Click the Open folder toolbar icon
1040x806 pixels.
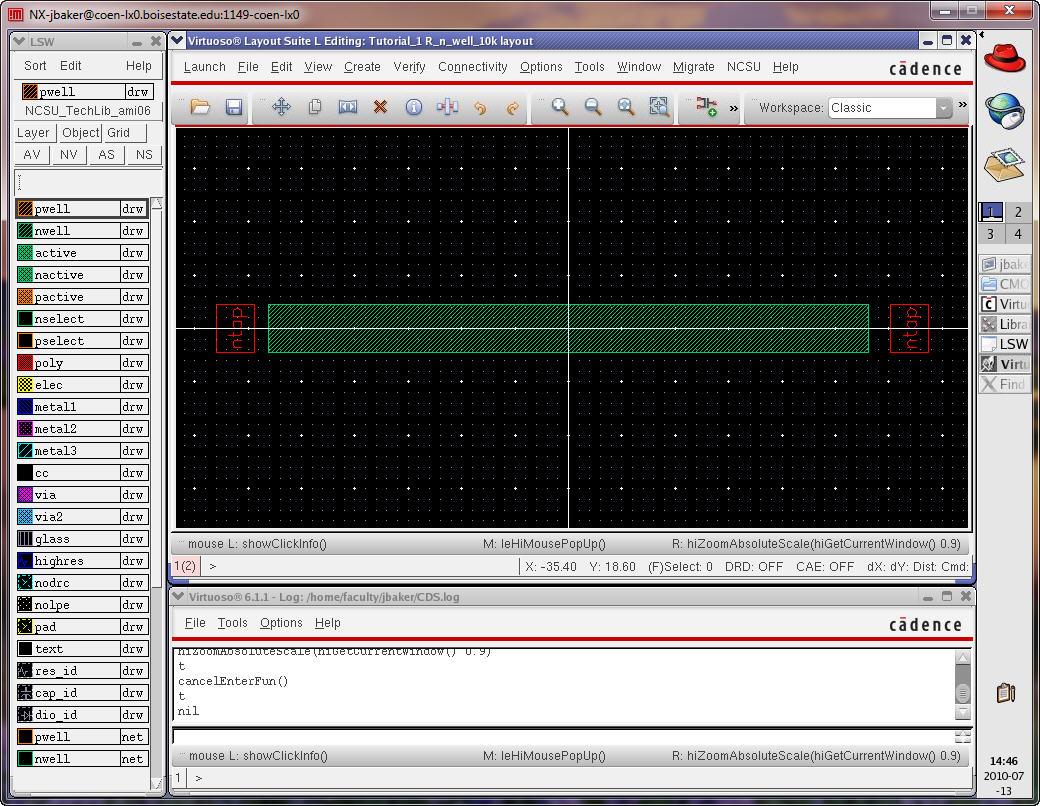(200, 107)
